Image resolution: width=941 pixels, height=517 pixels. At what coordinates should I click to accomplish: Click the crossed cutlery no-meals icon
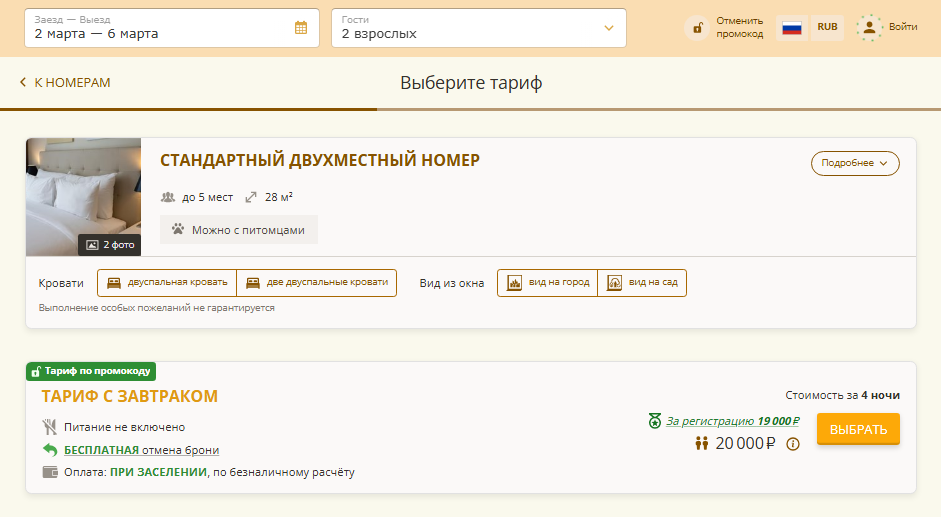pyautogui.click(x=49, y=427)
